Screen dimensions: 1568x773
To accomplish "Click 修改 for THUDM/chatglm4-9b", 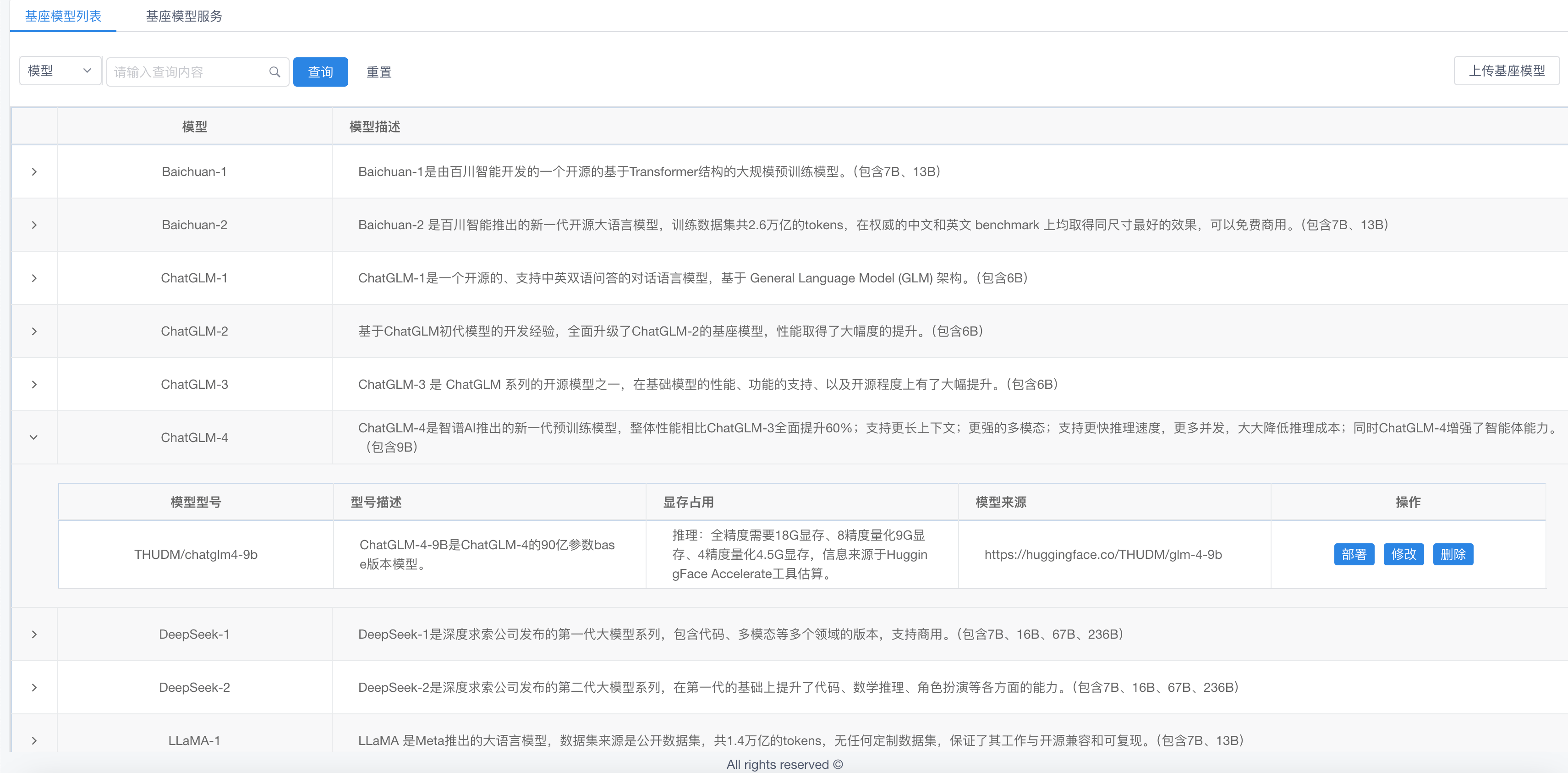I will click(x=1403, y=554).
